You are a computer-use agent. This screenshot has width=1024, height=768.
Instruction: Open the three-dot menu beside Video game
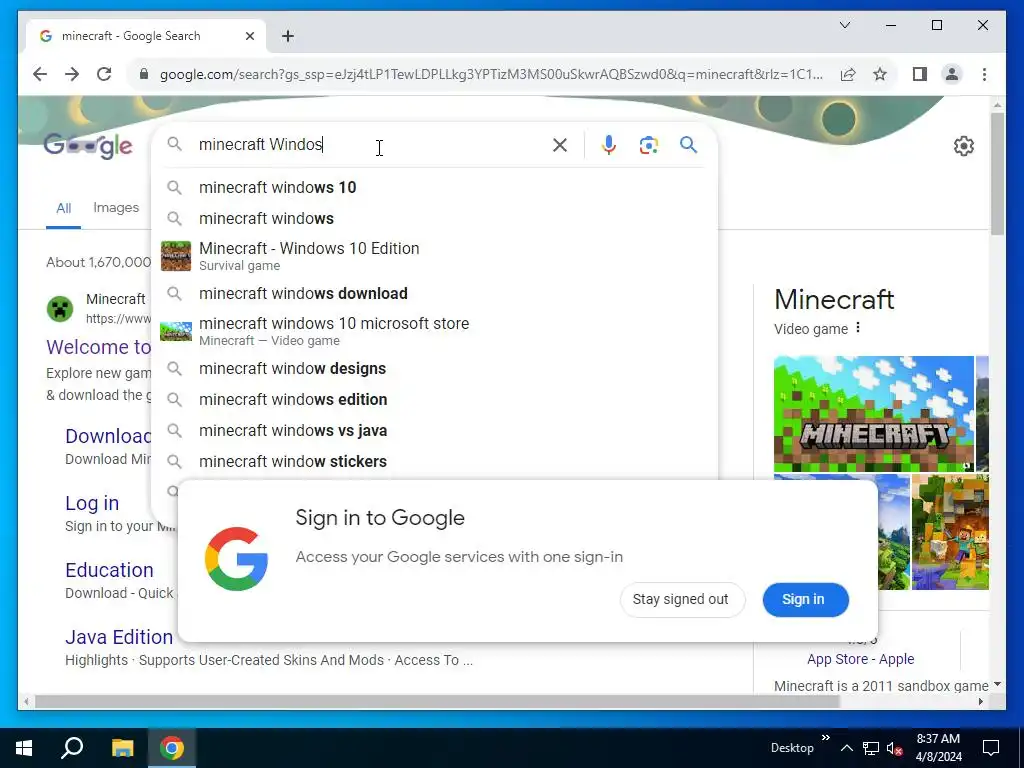(857, 328)
